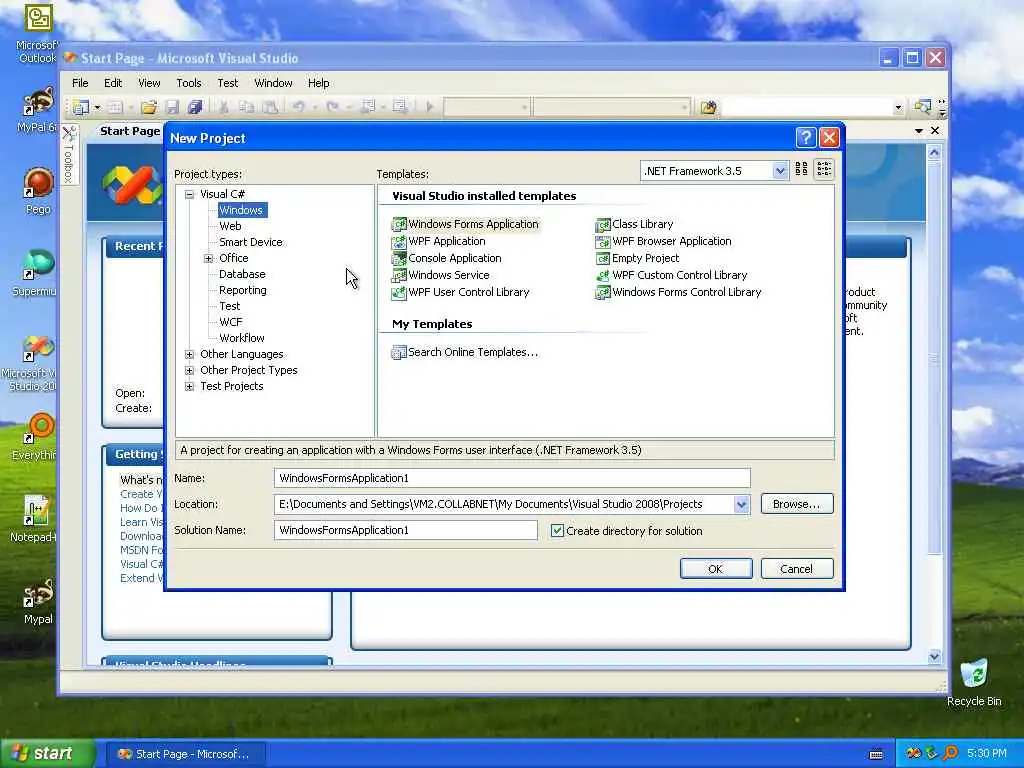Select the Start Page taskbar button
The image size is (1024, 768).
(x=187, y=754)
